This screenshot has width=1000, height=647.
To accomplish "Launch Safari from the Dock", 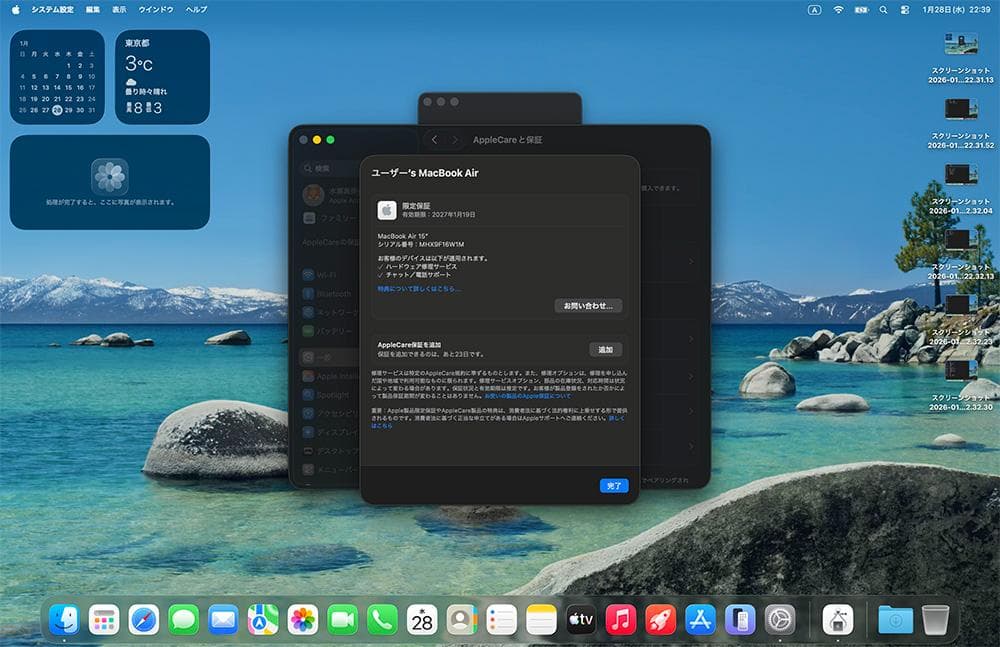I will (143, 620).
